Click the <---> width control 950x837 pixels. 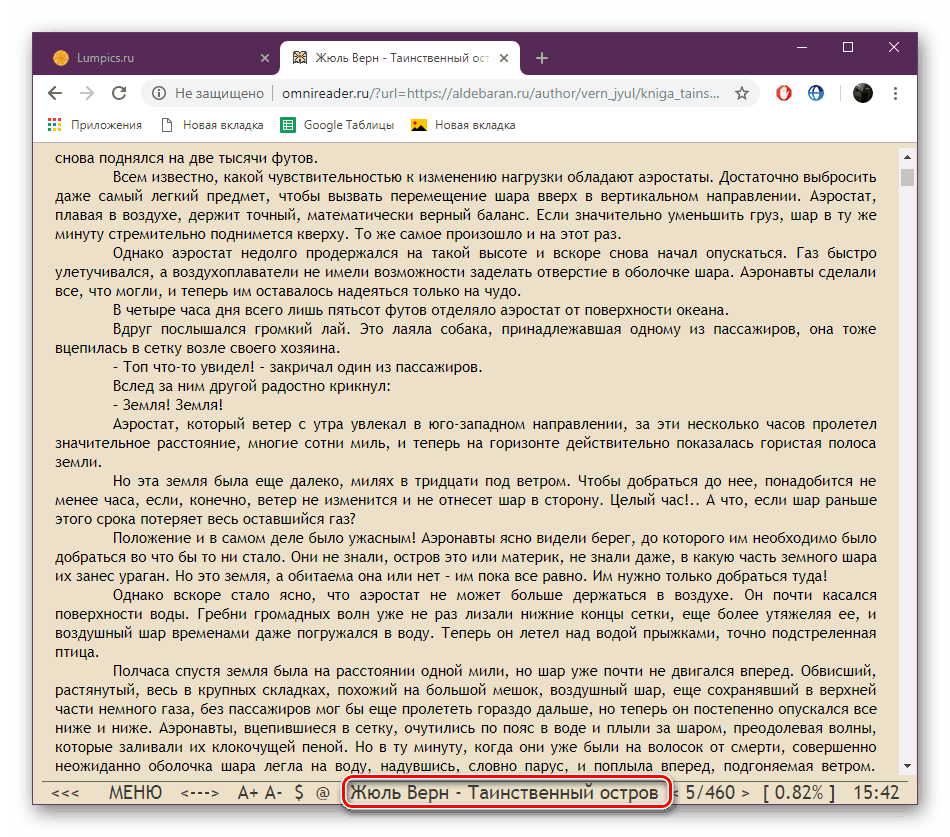coord(200,793)
